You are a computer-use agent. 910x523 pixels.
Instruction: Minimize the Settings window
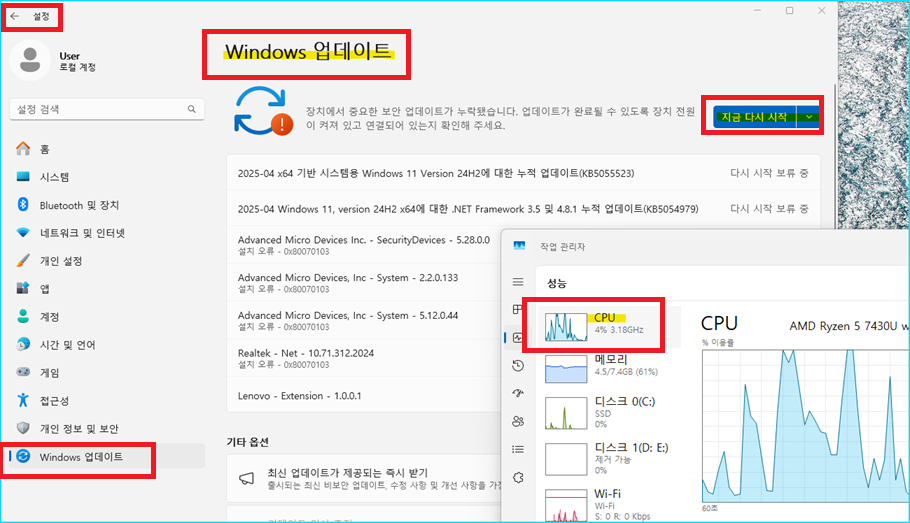tap(757, 10)
